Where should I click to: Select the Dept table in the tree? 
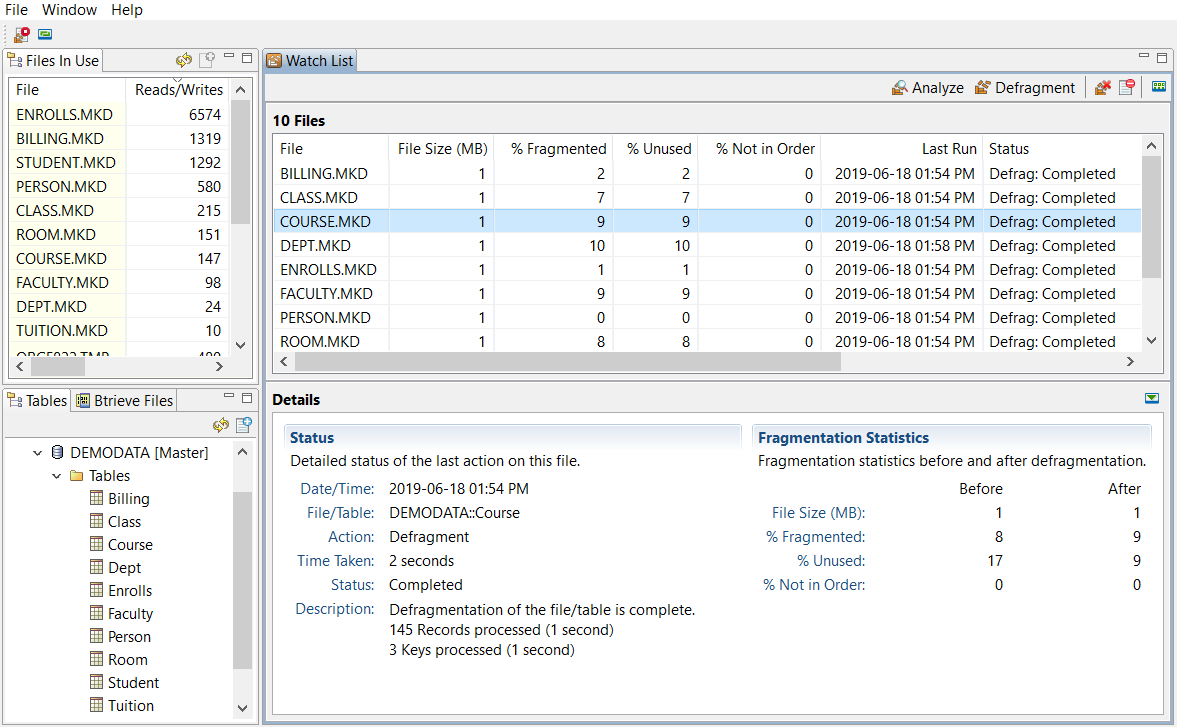click(124, 568)
